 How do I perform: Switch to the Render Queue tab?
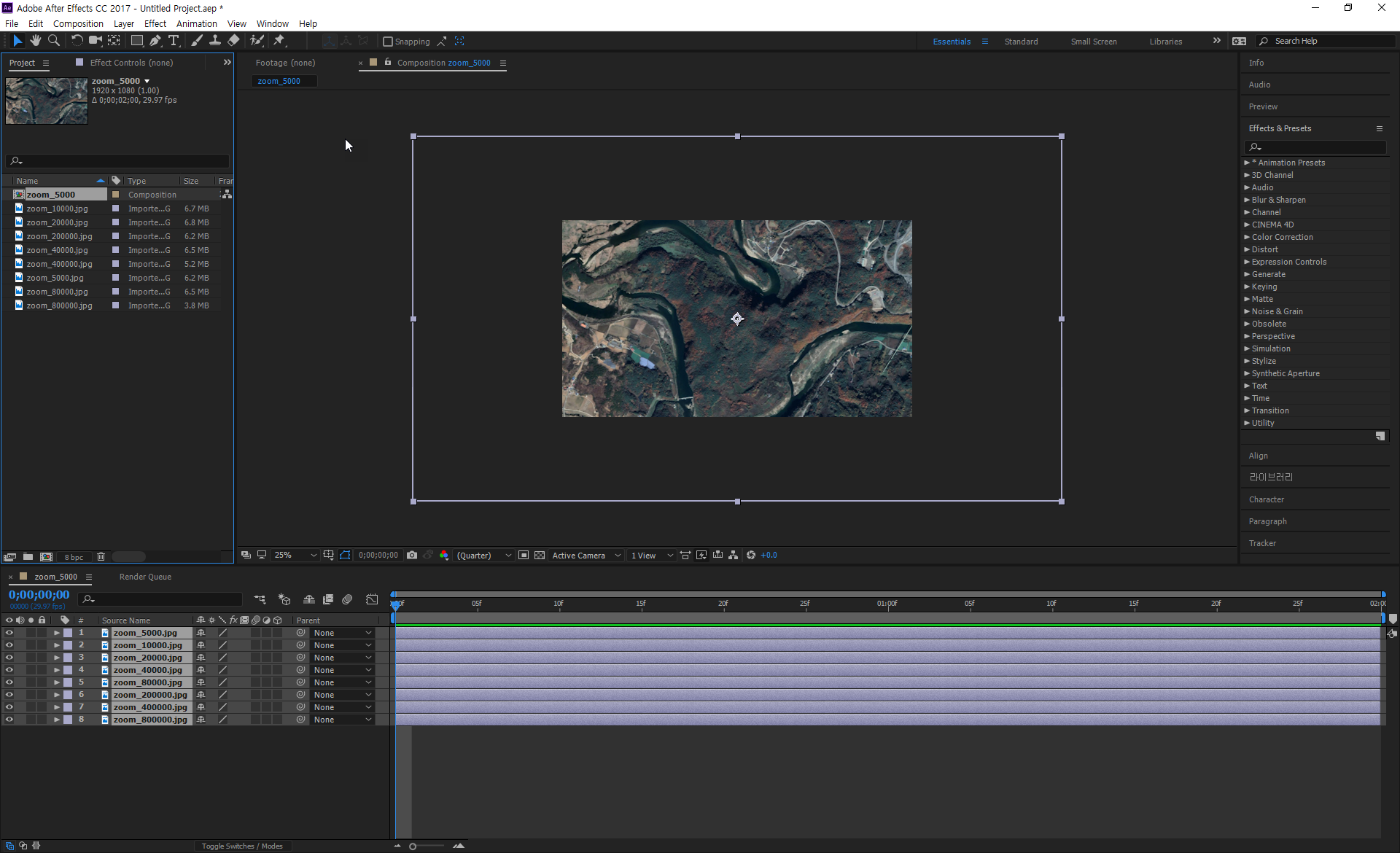tap(145, 577)
